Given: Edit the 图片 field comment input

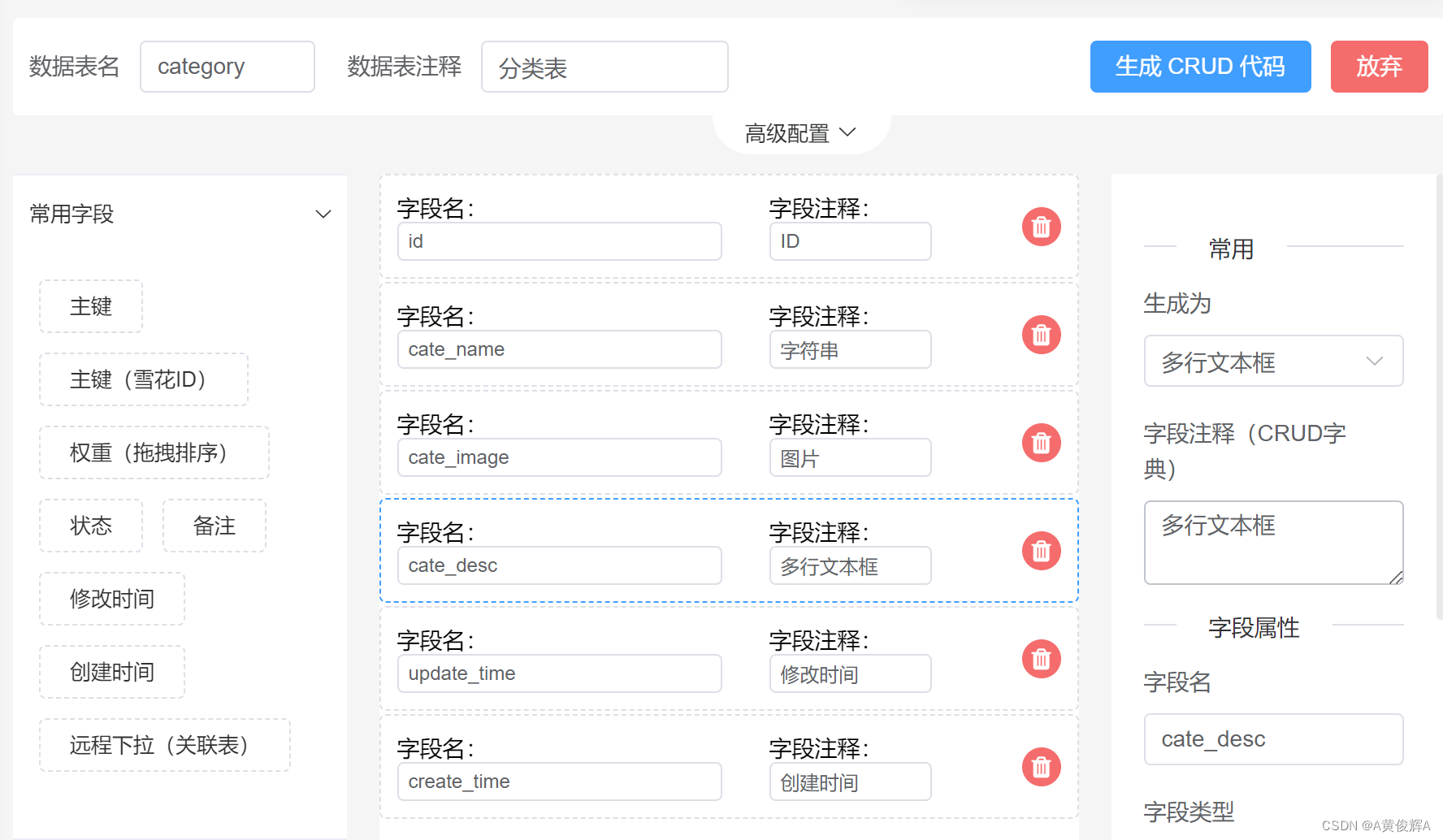Looking at the screenshot, I should (x=851, y=457).
